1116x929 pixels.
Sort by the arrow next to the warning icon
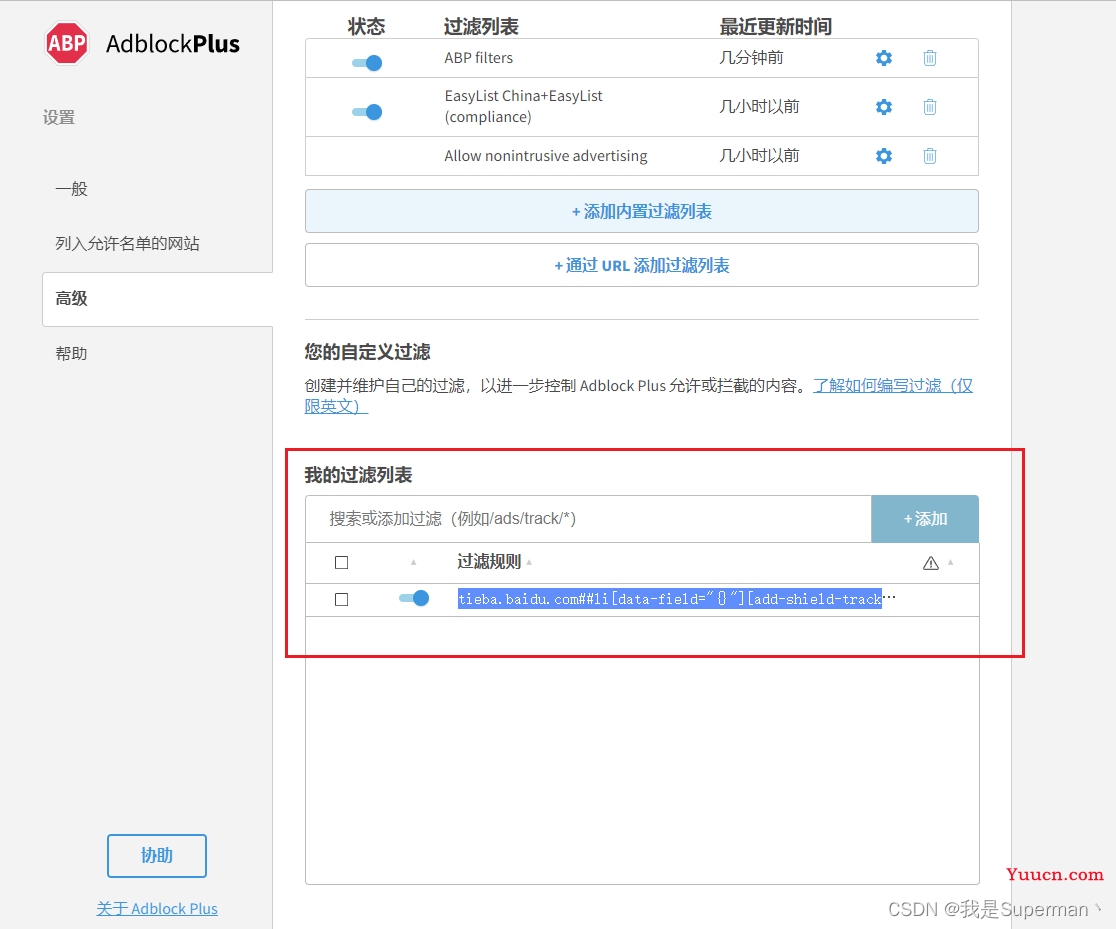950,562
